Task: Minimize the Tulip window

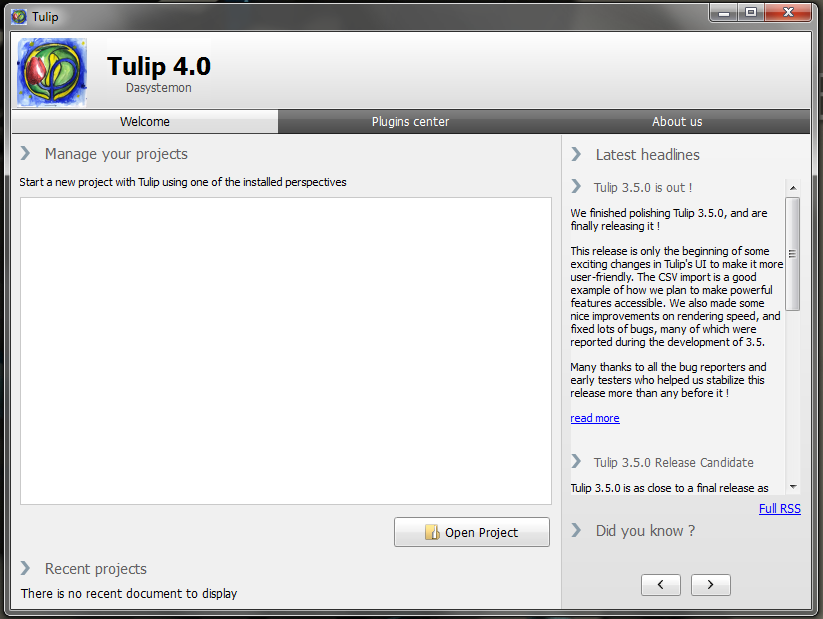Action: click(724, 13)
